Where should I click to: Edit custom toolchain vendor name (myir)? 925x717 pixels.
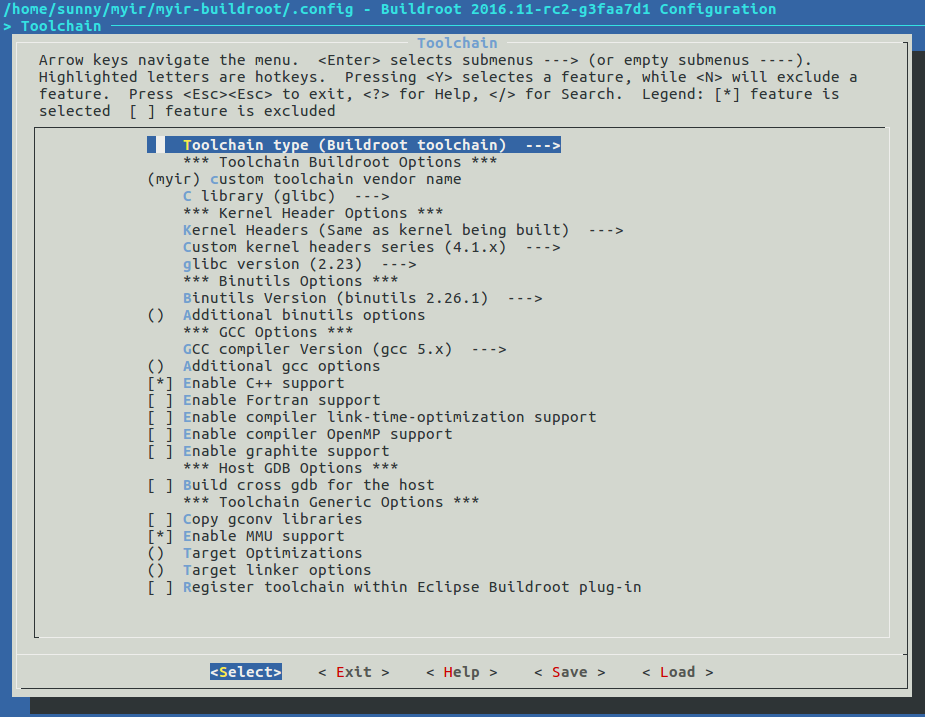pos(304,179)
